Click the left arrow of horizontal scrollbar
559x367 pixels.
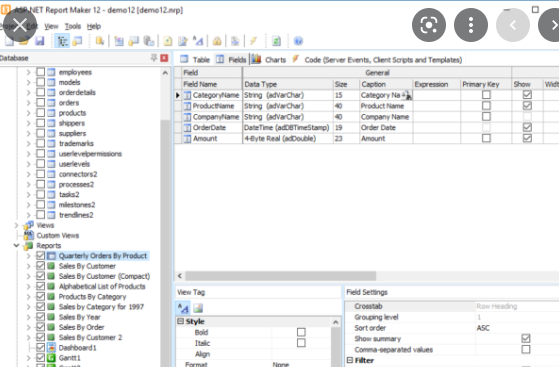coord(180,276)
